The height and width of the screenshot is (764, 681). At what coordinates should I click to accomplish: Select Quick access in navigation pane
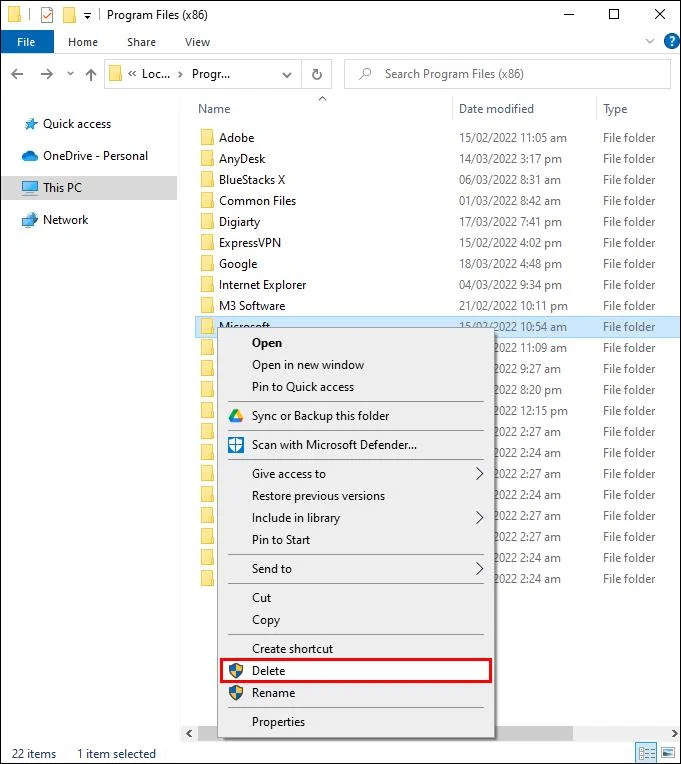tap(77, 124)
